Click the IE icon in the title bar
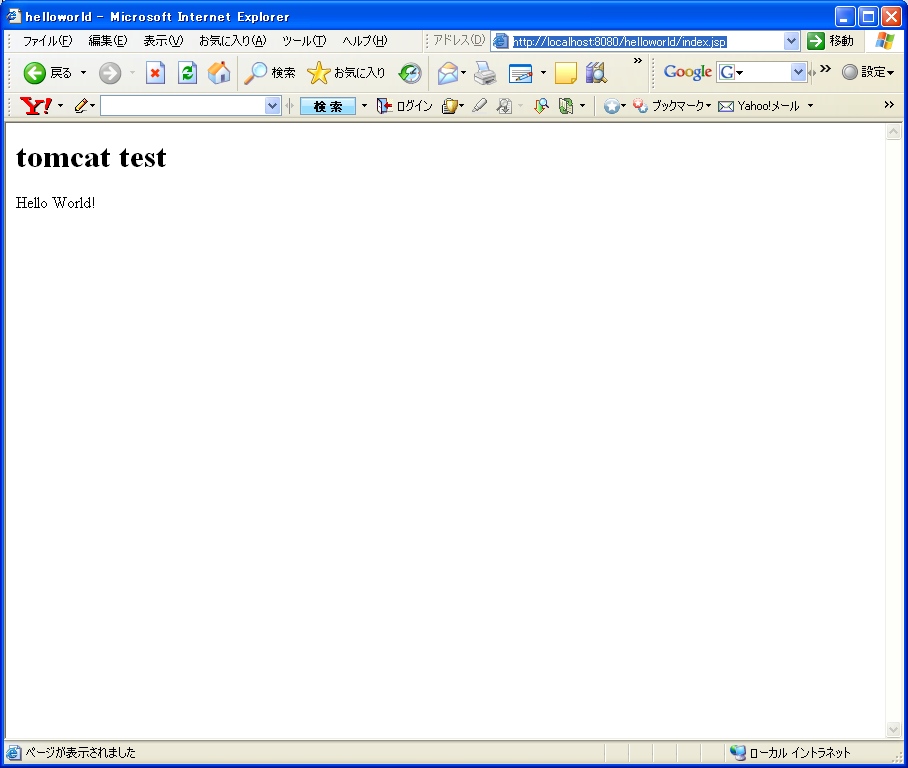The width and height of the screenshot is (908, 768). point(13,16)
